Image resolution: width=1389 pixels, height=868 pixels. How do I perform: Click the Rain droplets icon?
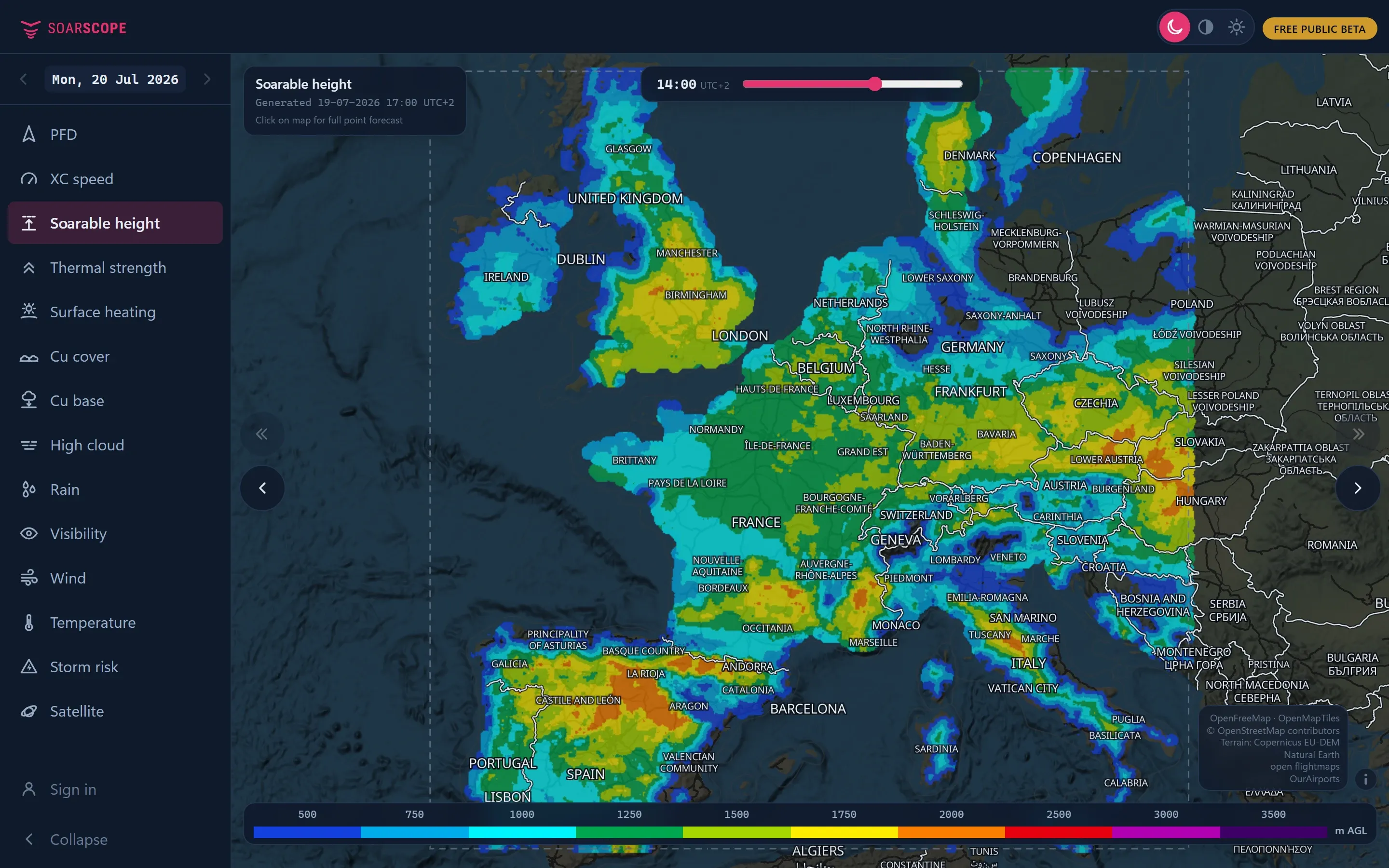coord(29,489)
